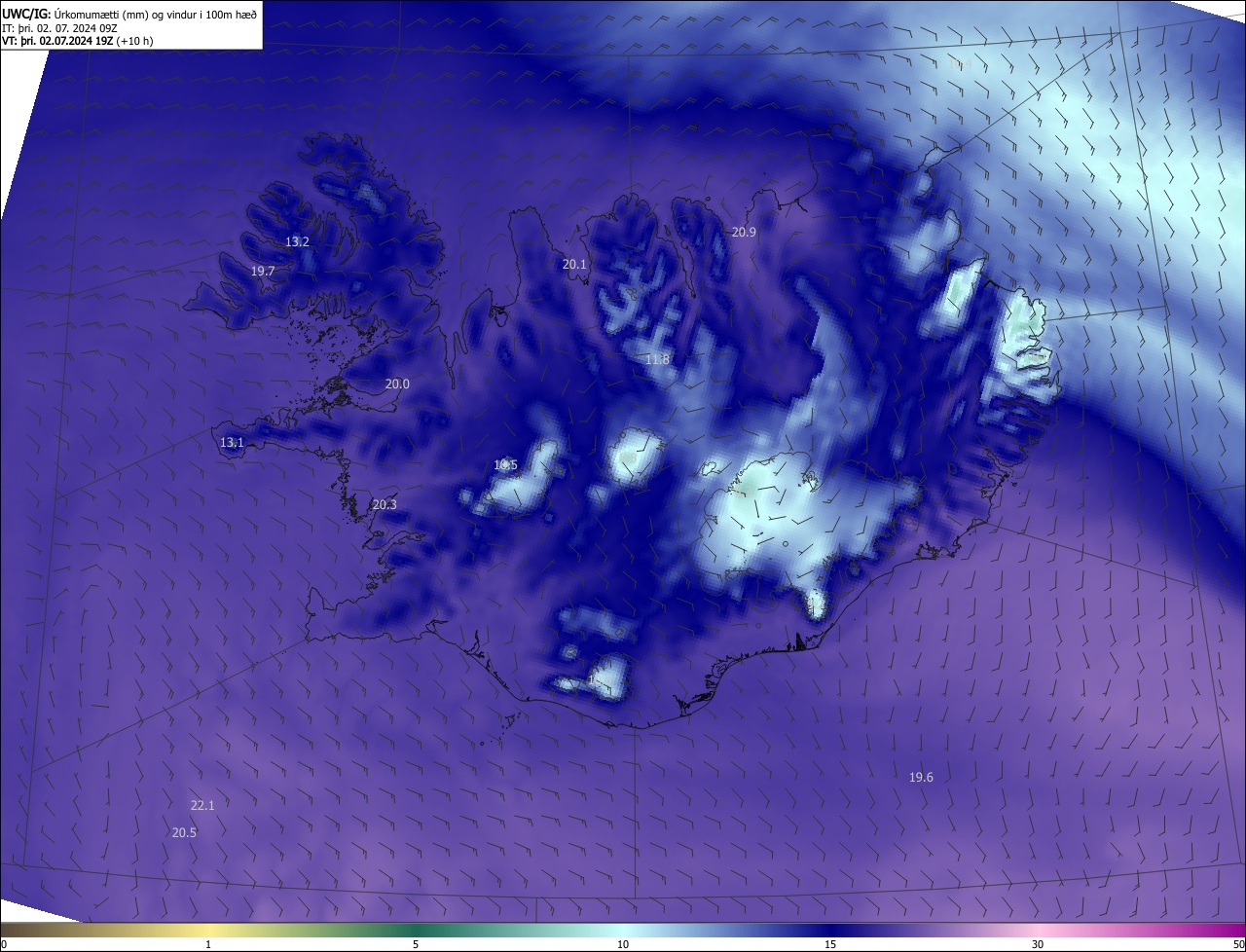1246x952 pixels.
Task: Click the 0 tick on the color scale
Action: point(3,944)
